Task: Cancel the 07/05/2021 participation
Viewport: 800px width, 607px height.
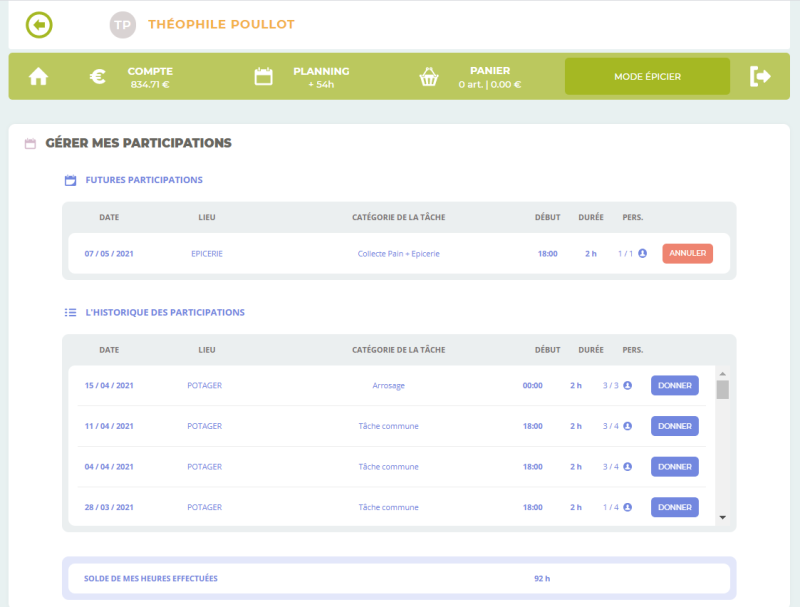Action: click(x=687, y=254)
